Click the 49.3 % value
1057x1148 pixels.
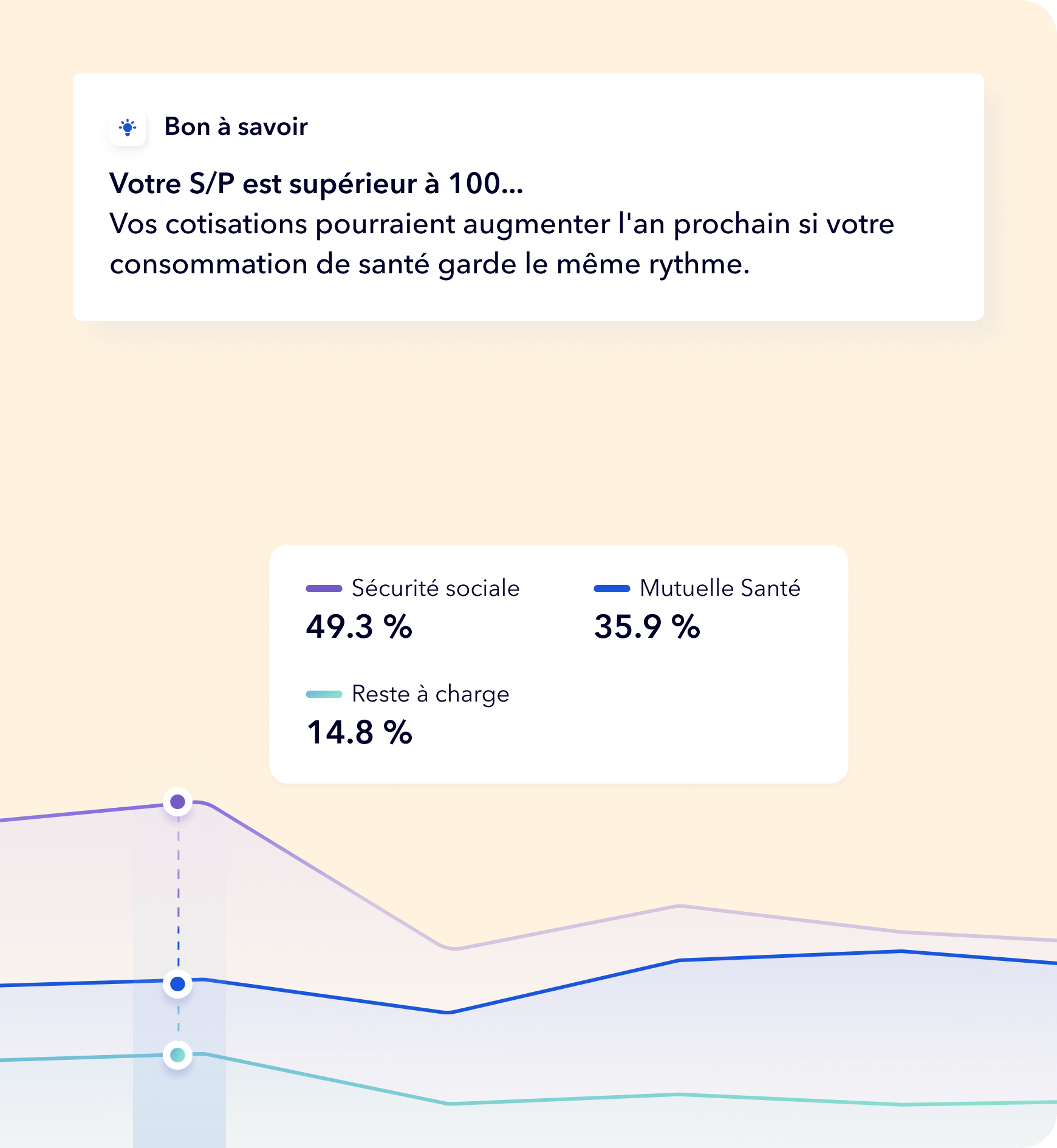click(x=359, y=626)
